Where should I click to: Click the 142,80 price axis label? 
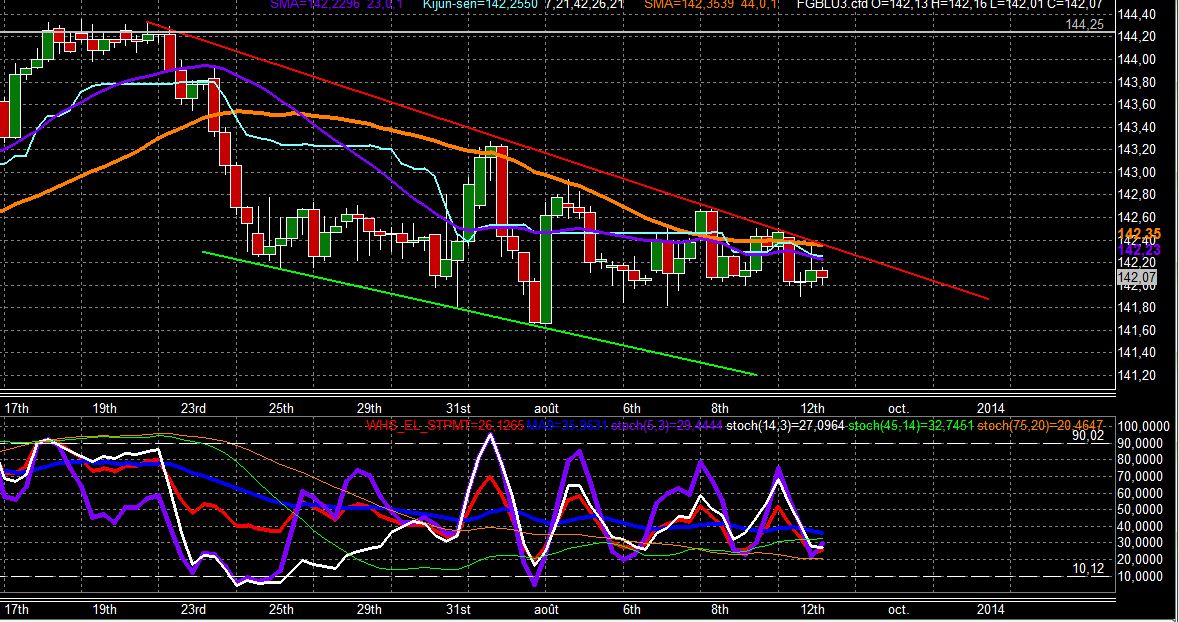1138,195
